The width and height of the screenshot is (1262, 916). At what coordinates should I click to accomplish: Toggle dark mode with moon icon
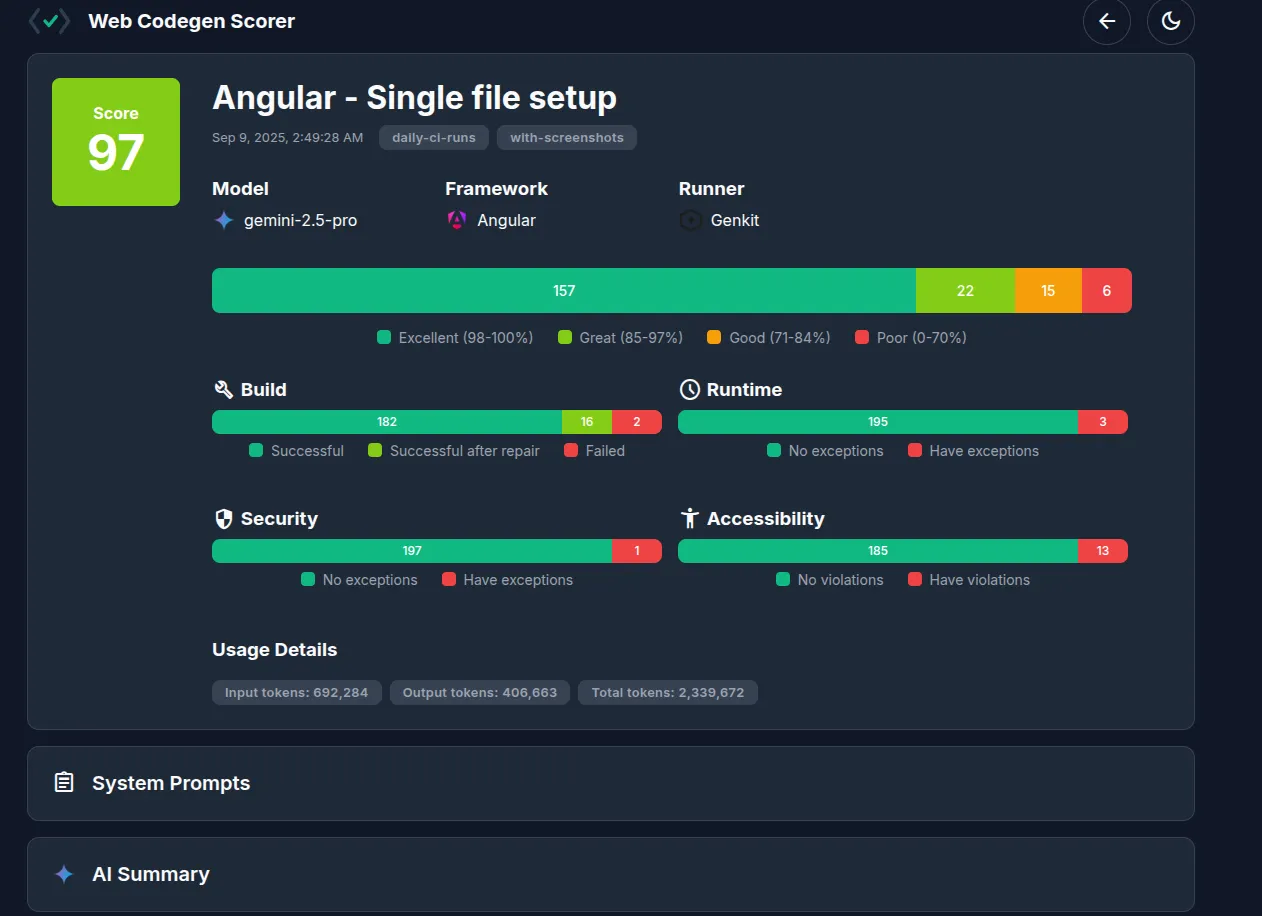[x=1170, y=21]
